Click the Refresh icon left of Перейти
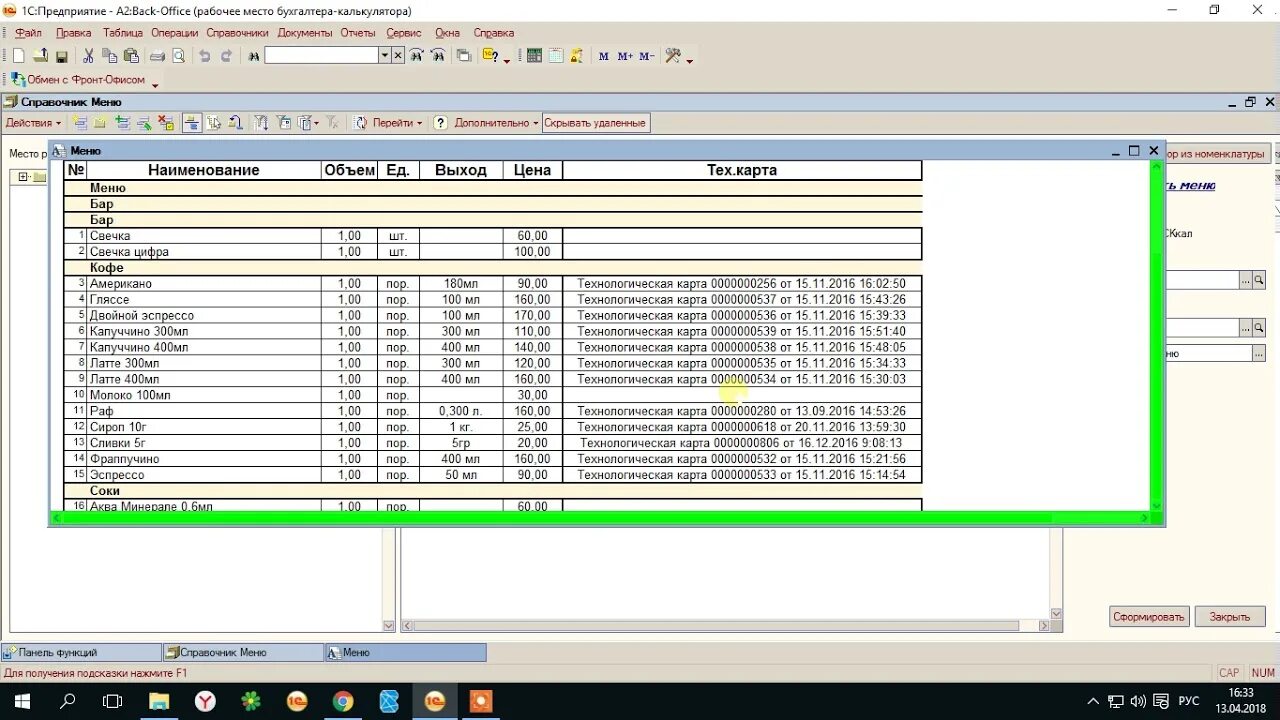Viewport: 1280px width, 720px height. pyautogui.click(x=360, y=123)
